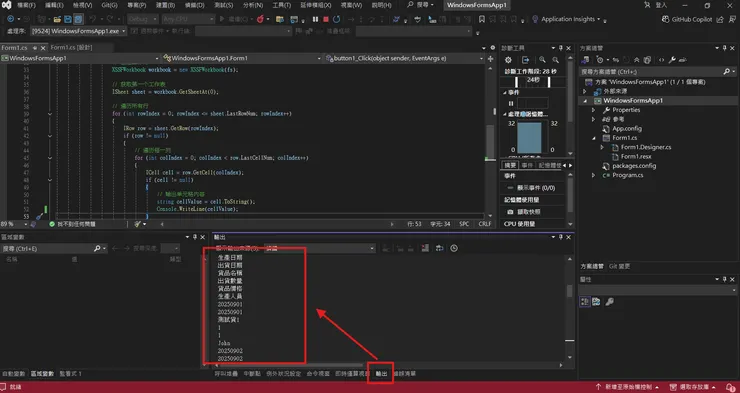Viewport: 740px width, 393px height.
Task: Open the WindowsFormsApp1.Form1 type dropdown
Action: coord(242,59)
